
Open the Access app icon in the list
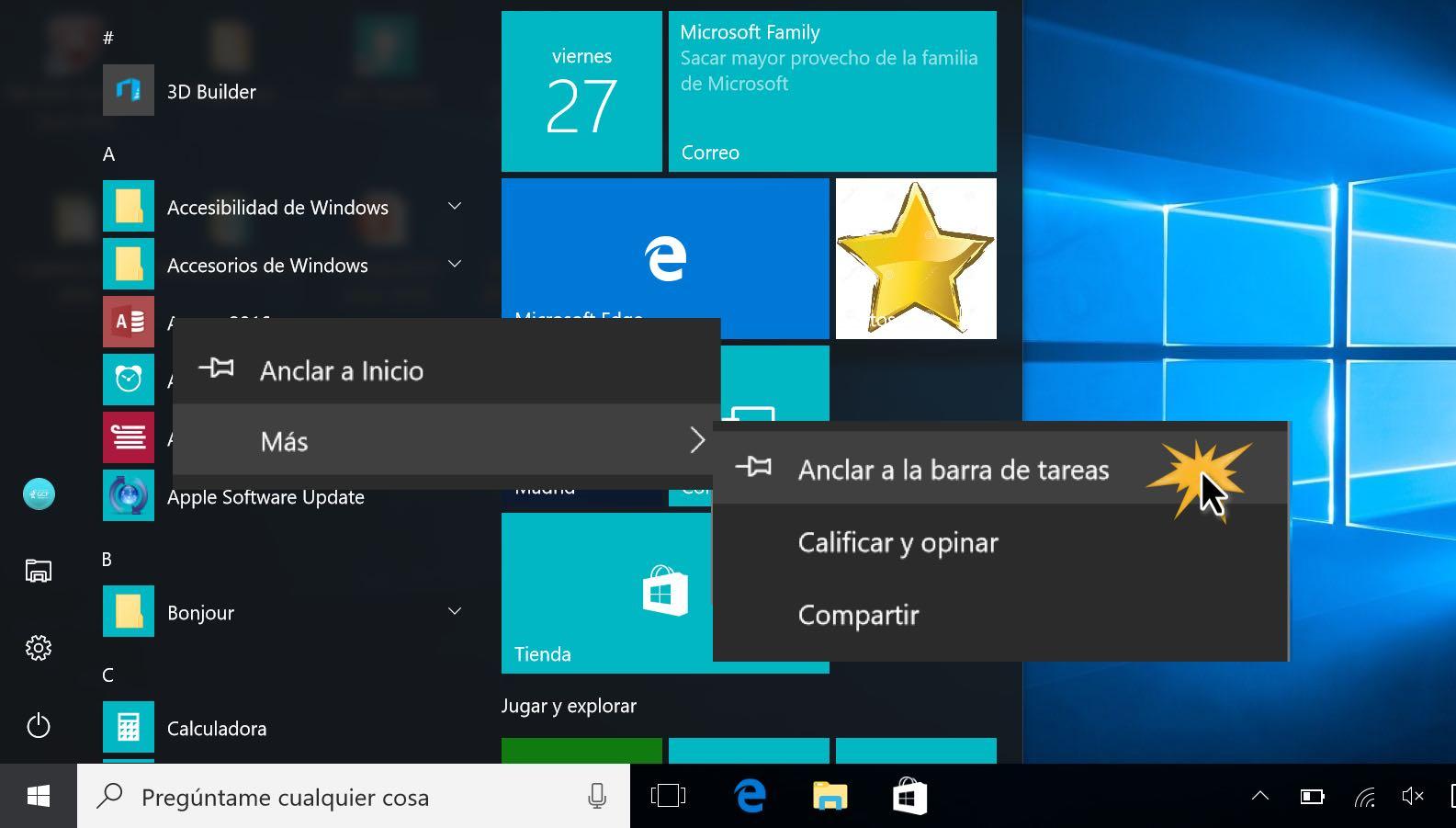click(129, 322)
